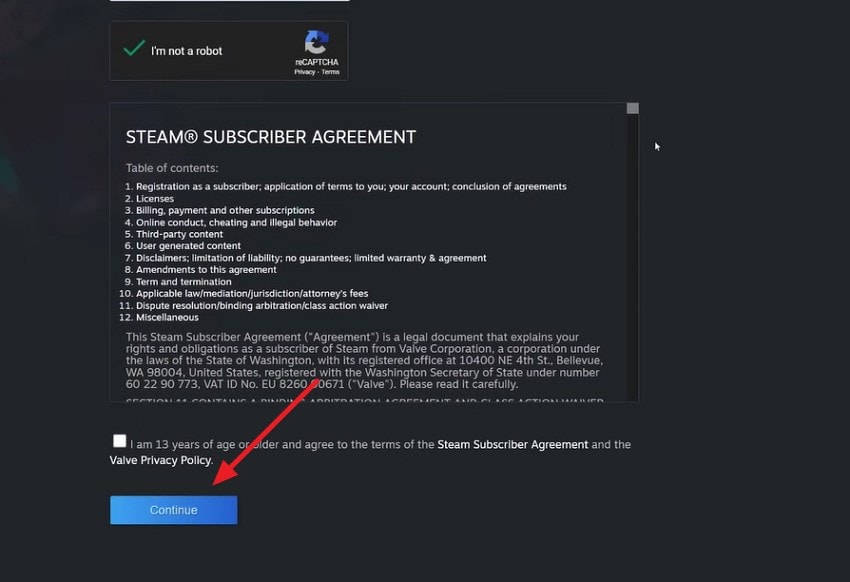
Task: Click the 'Amendments to this agreement' entry
Action: pos(203,269)
